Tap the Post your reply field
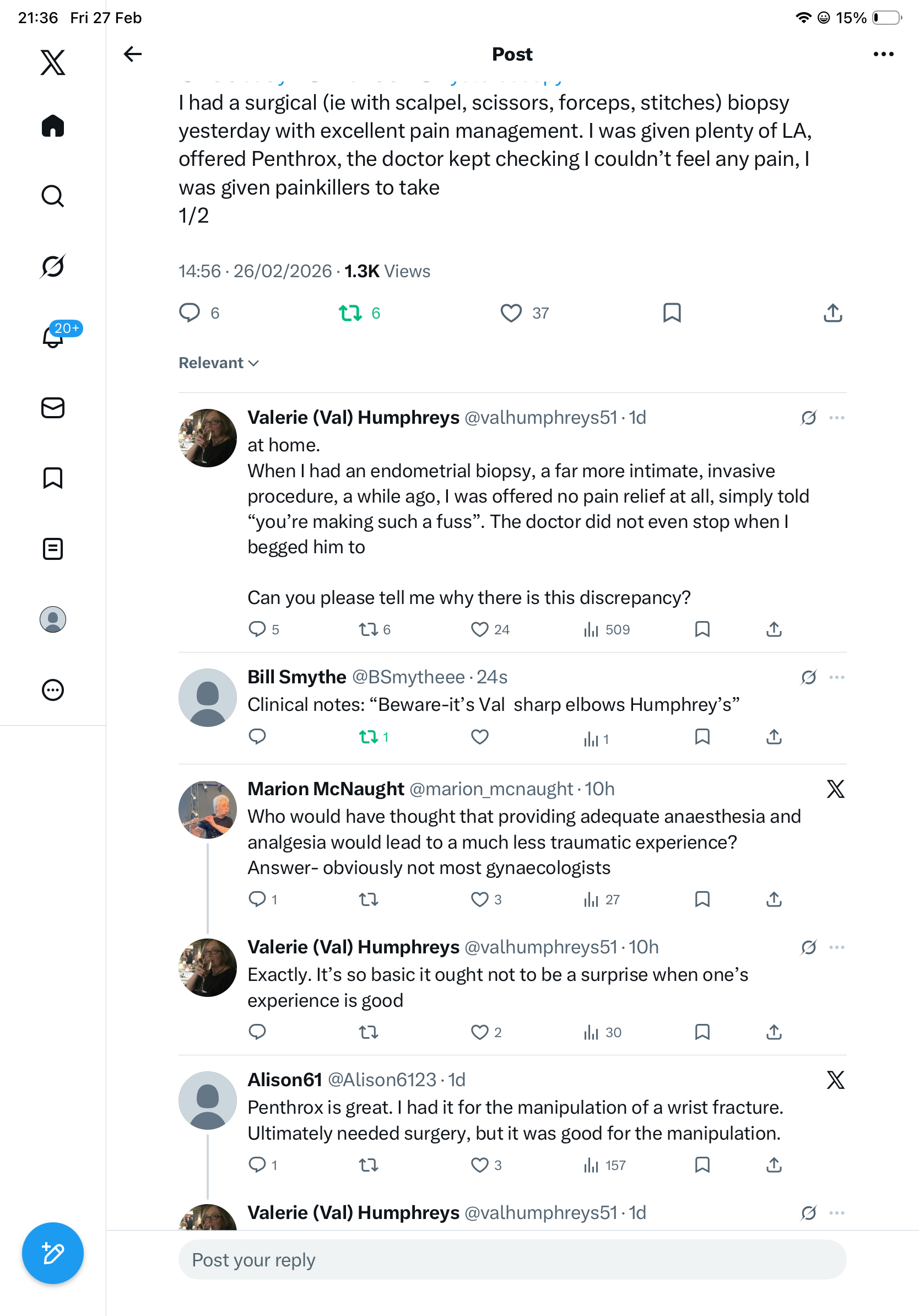The image size is (919, 1316). coord(512,1260)
